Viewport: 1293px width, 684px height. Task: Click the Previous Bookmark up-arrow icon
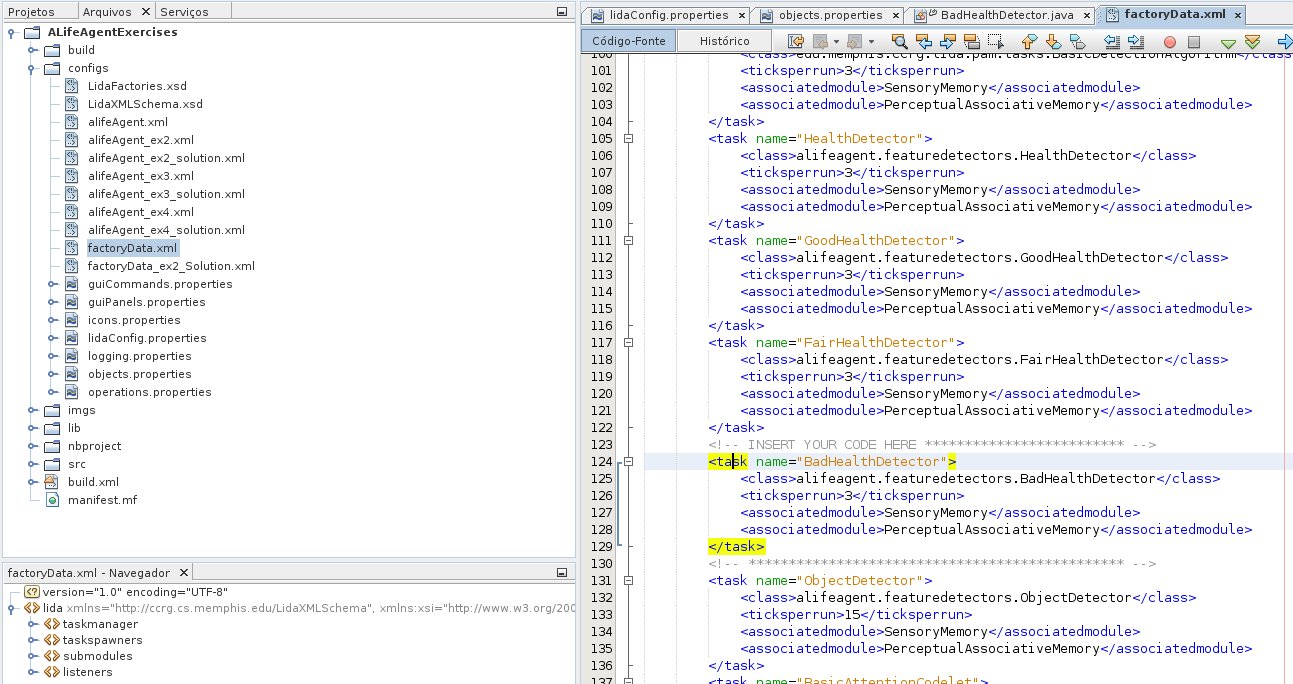1029,42
